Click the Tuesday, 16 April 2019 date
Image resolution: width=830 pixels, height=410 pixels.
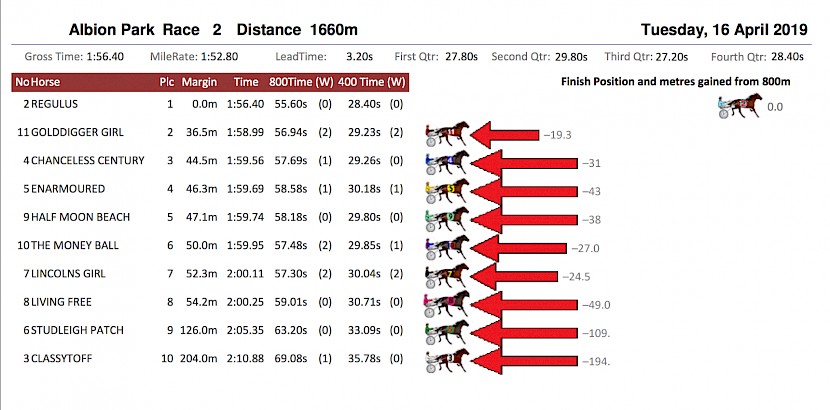[724, 30]
